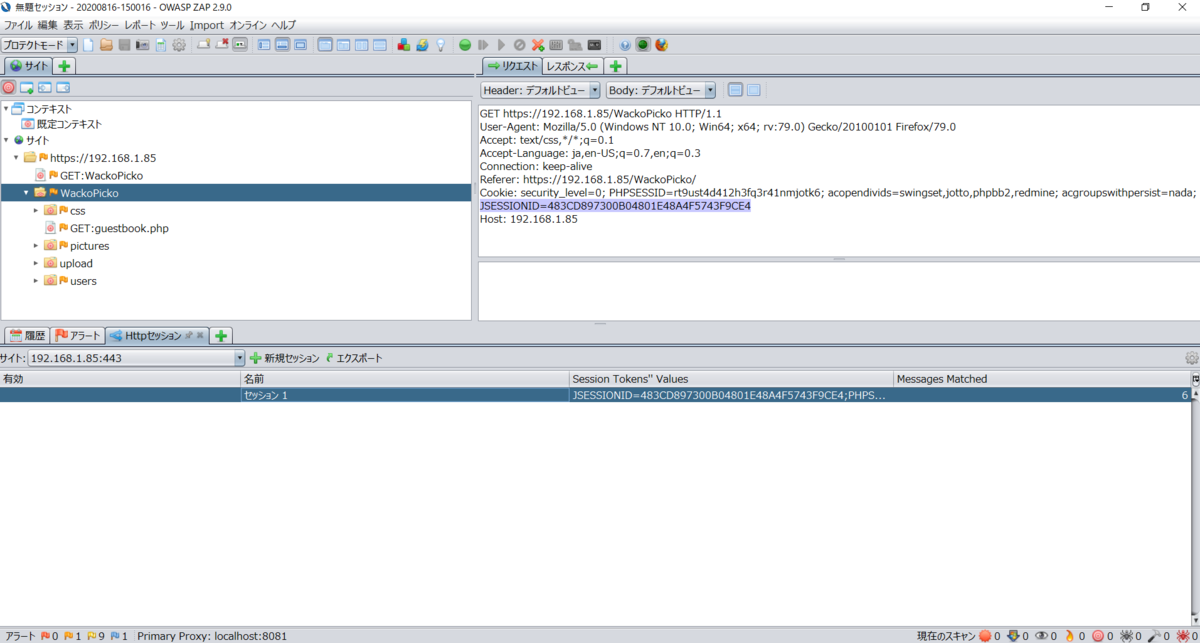Add a tab with plus next to レスポンス tab
Screen dimensions: 1200x643
click(616, 66)
